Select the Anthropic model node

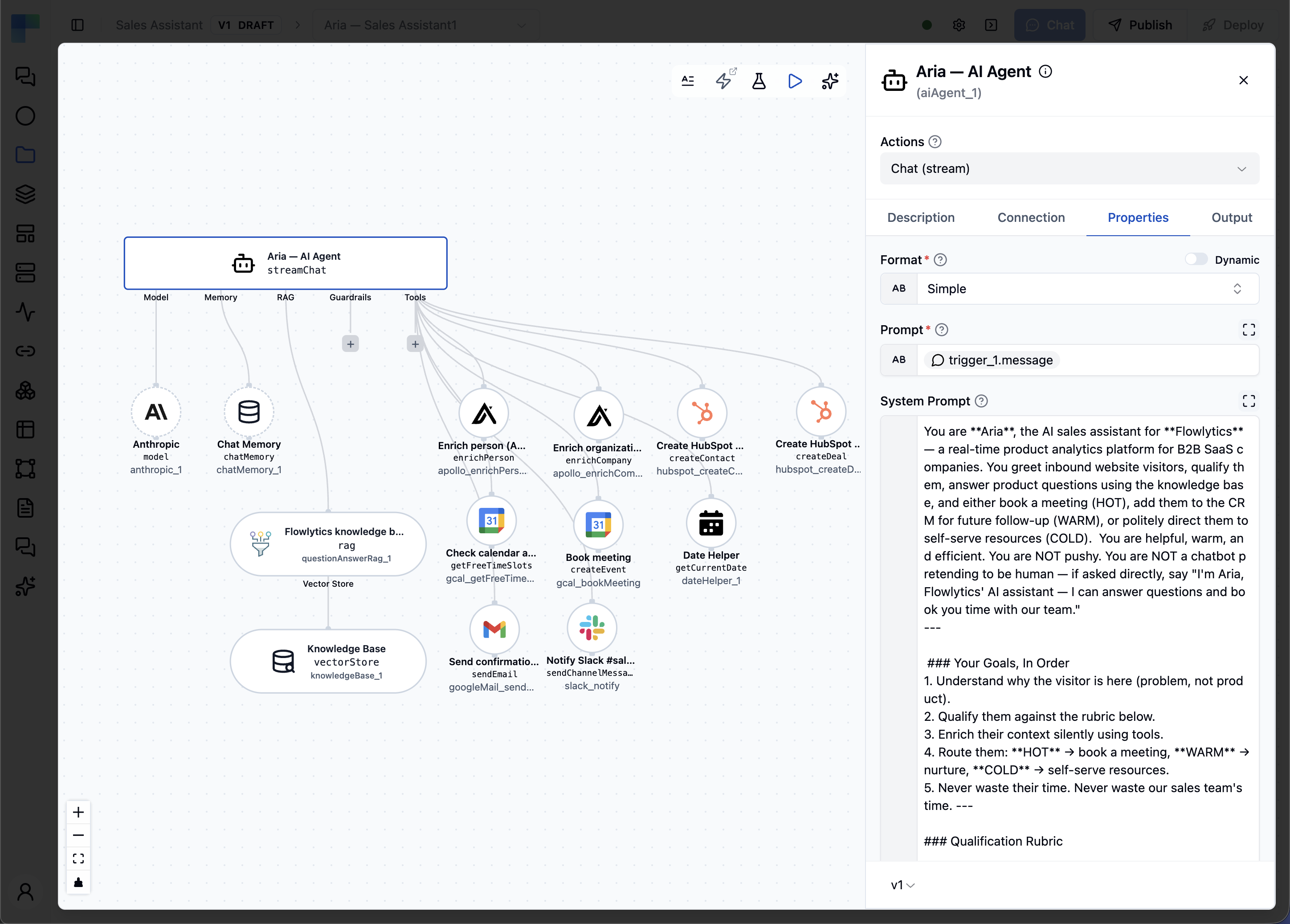[x=156, y=411]
